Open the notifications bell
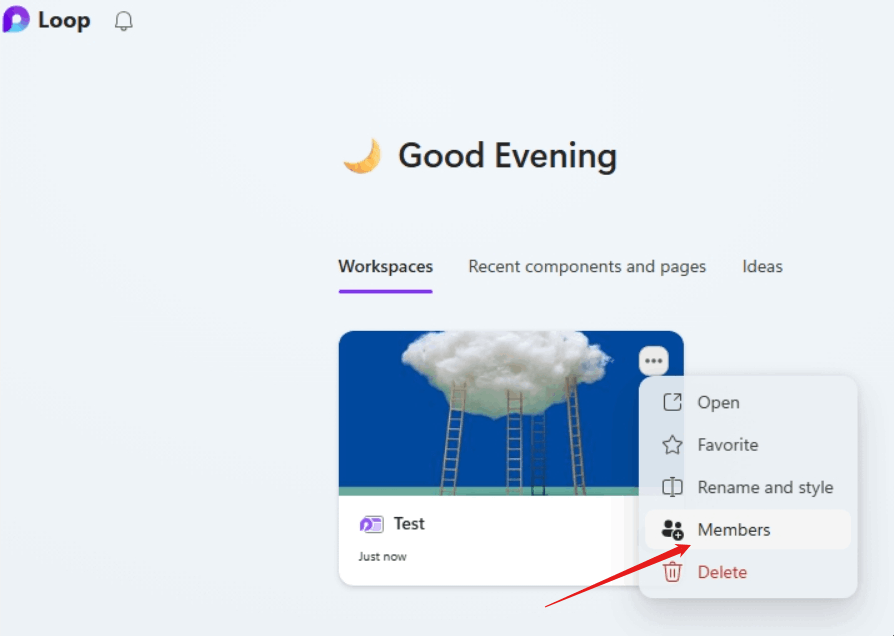Viewport: 894px width, 636px height. click(x=123, y=22)
